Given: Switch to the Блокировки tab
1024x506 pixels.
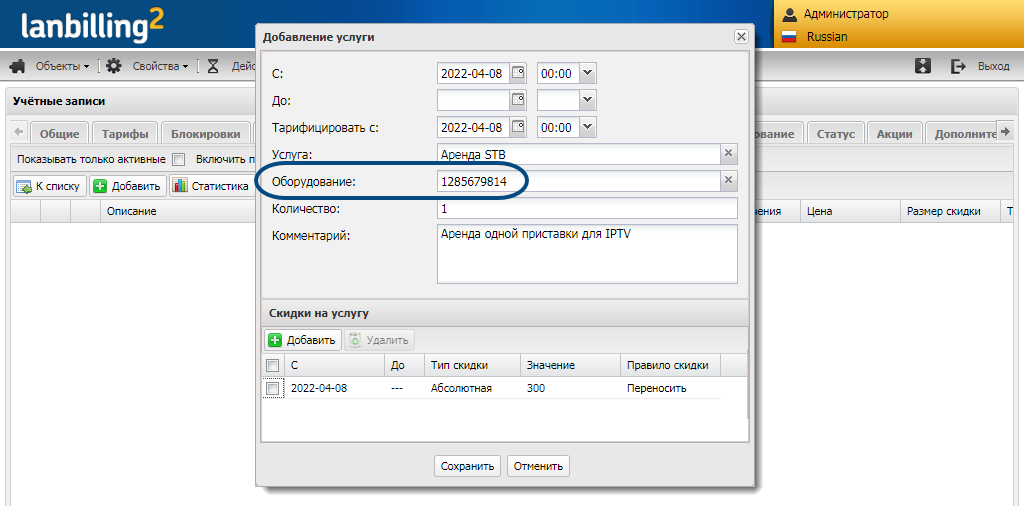Looking at the screenshot, I should tap(206, 134).
